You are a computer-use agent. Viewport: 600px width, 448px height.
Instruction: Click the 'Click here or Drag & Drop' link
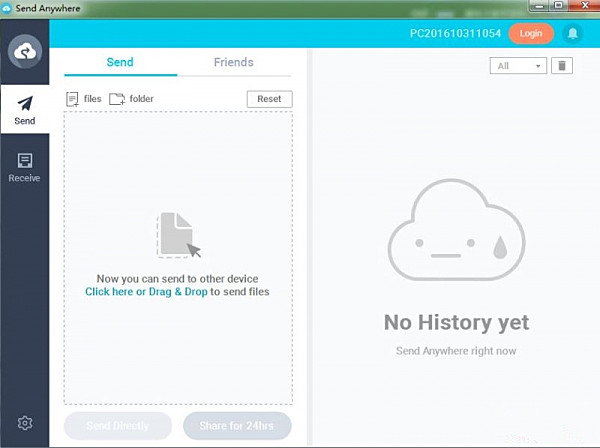pos(146,292)
